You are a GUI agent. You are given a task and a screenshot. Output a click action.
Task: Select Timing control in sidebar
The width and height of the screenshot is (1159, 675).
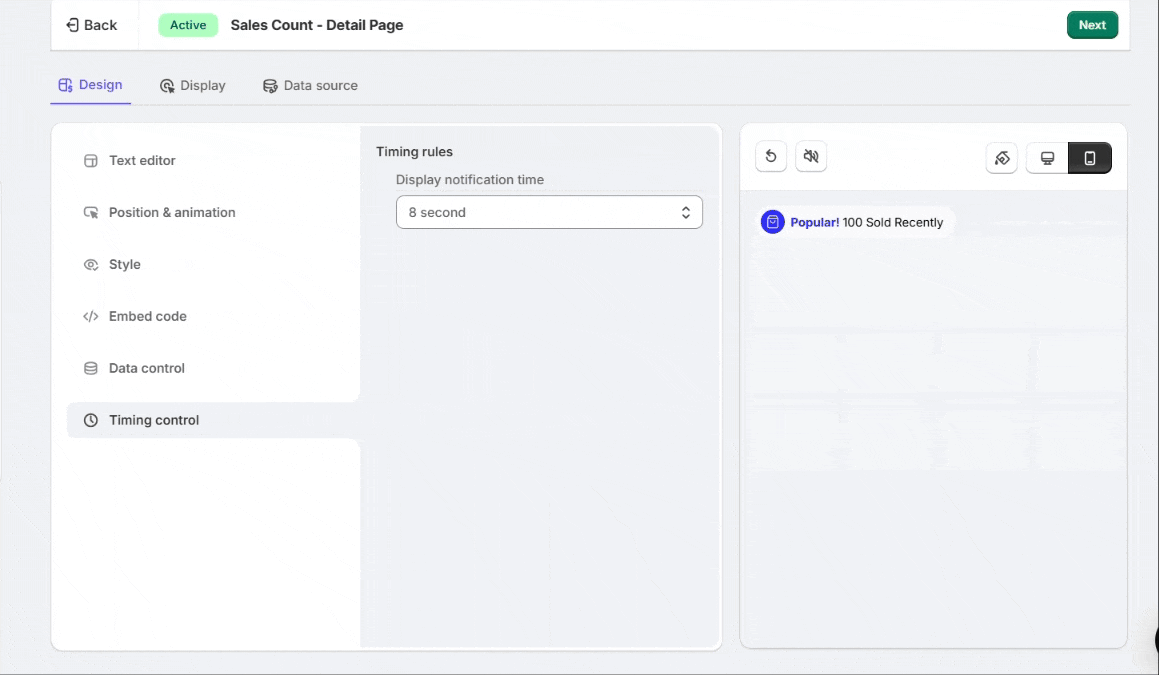(x=154, y=420)
